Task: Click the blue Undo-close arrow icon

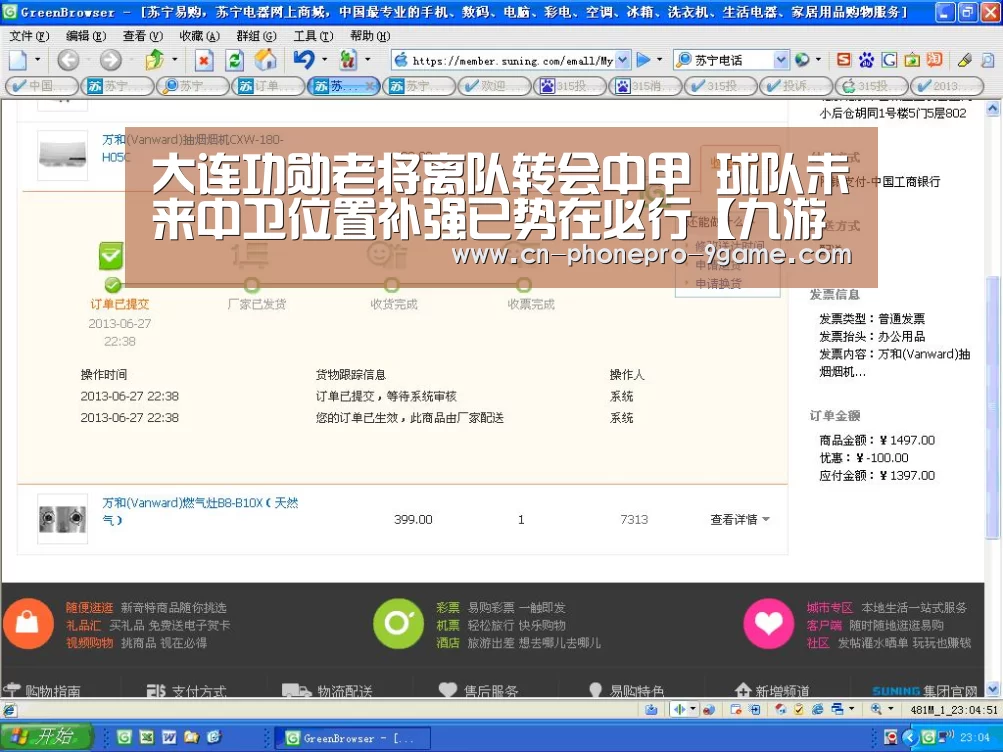Action: coord(304,60)
